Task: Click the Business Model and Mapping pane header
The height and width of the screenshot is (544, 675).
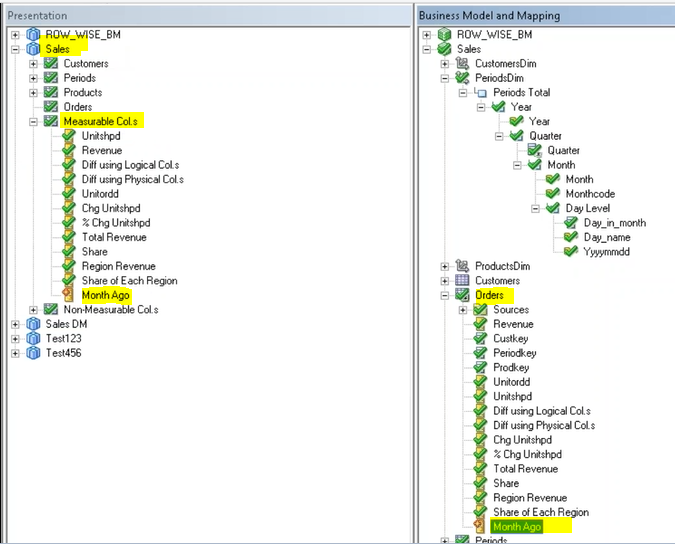Action: pyautogui.click(x=546, y=15)
